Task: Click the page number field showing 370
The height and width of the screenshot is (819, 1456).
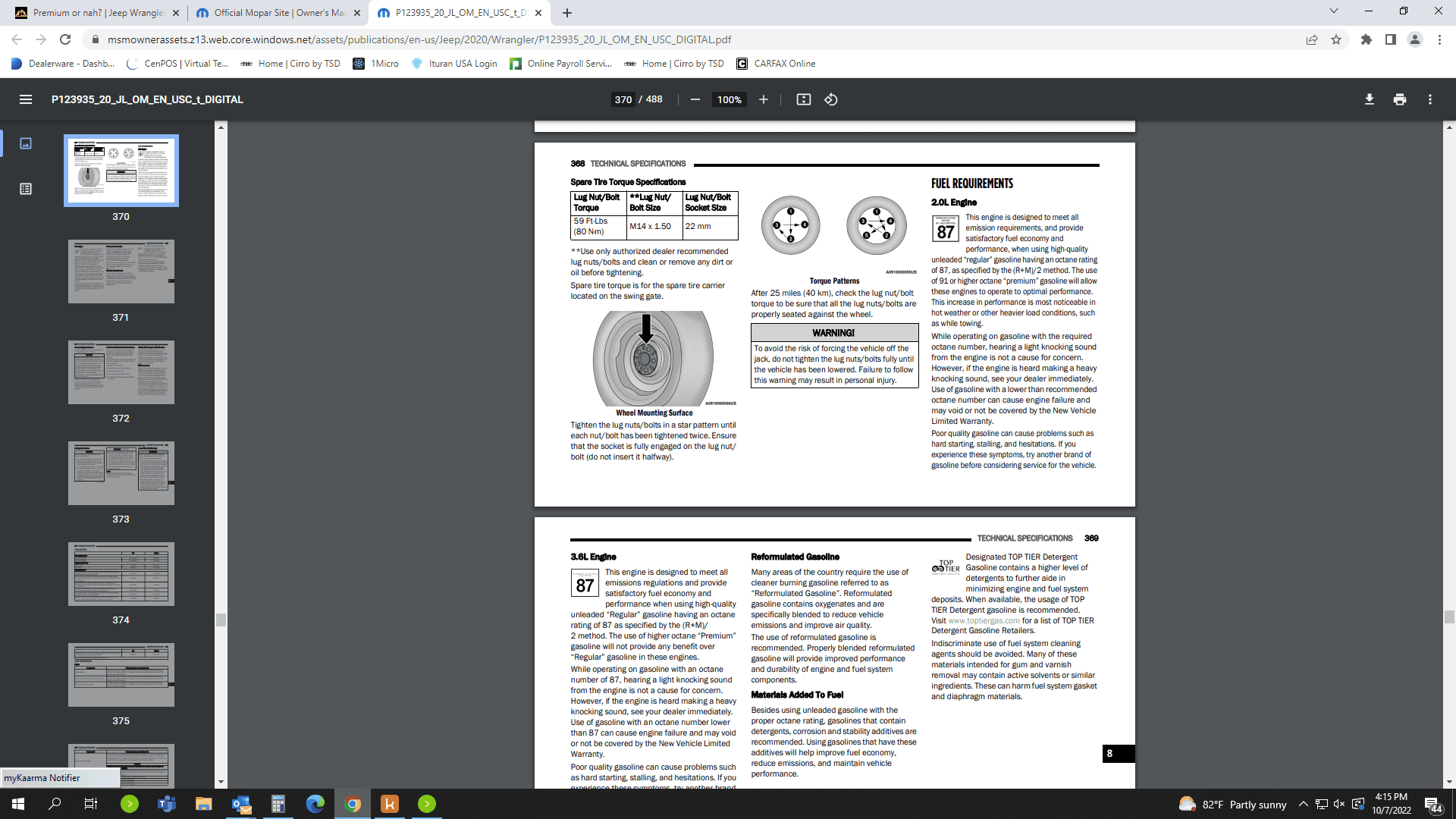Action: tap(623, 99)
